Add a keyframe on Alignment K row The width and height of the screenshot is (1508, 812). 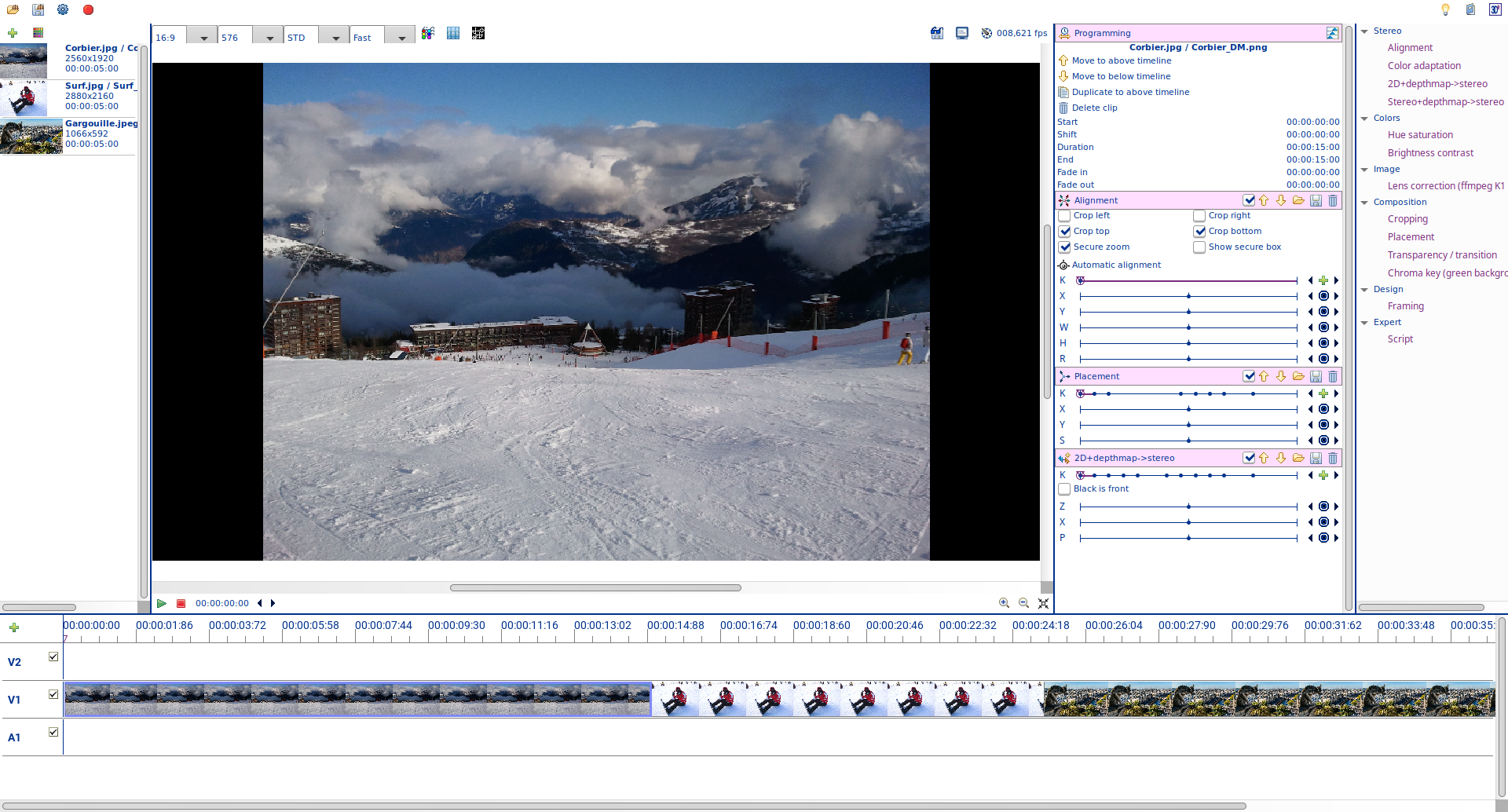tap(1323, 281)
